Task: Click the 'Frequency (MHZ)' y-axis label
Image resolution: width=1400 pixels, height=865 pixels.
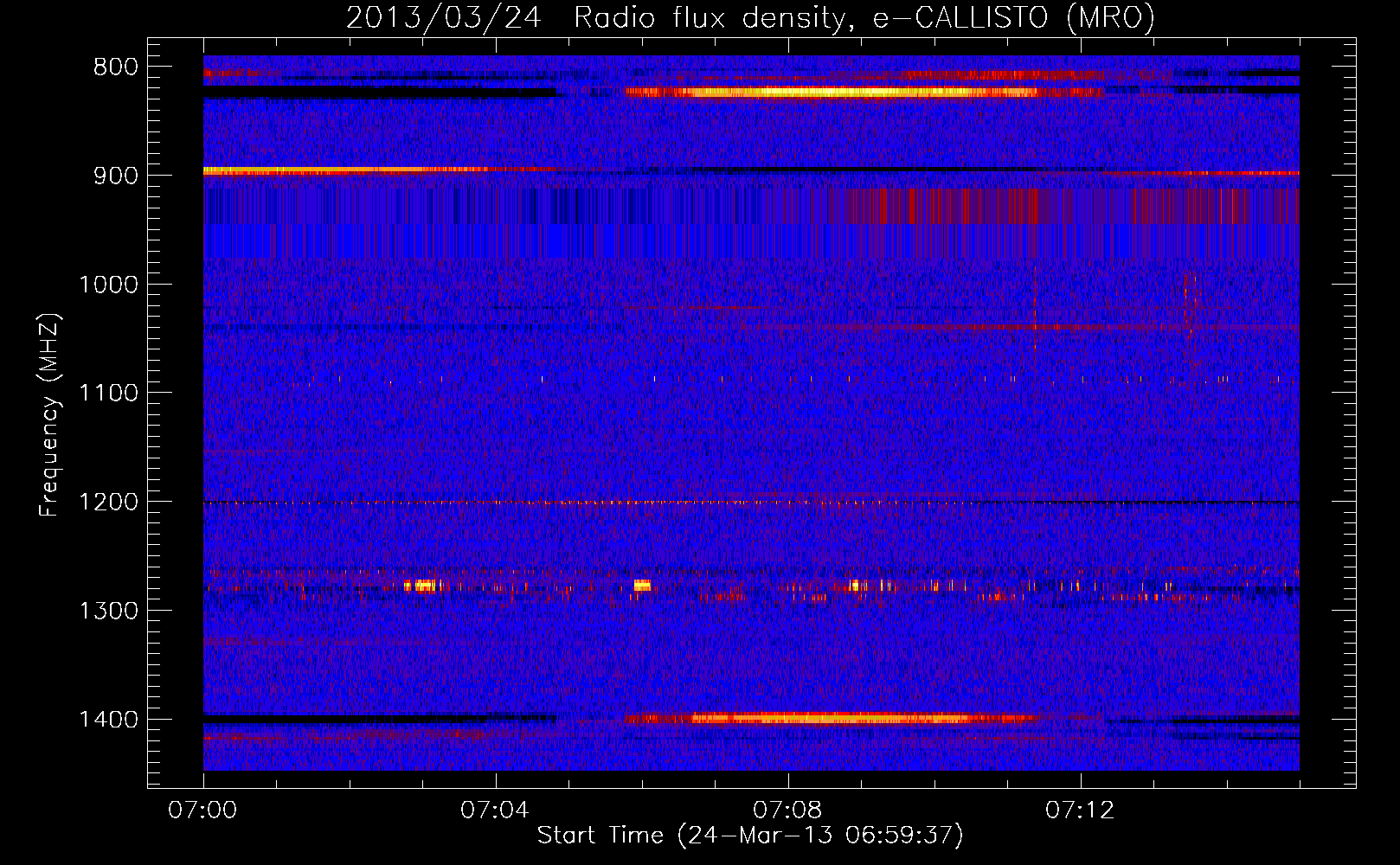Action: [49, 415]
